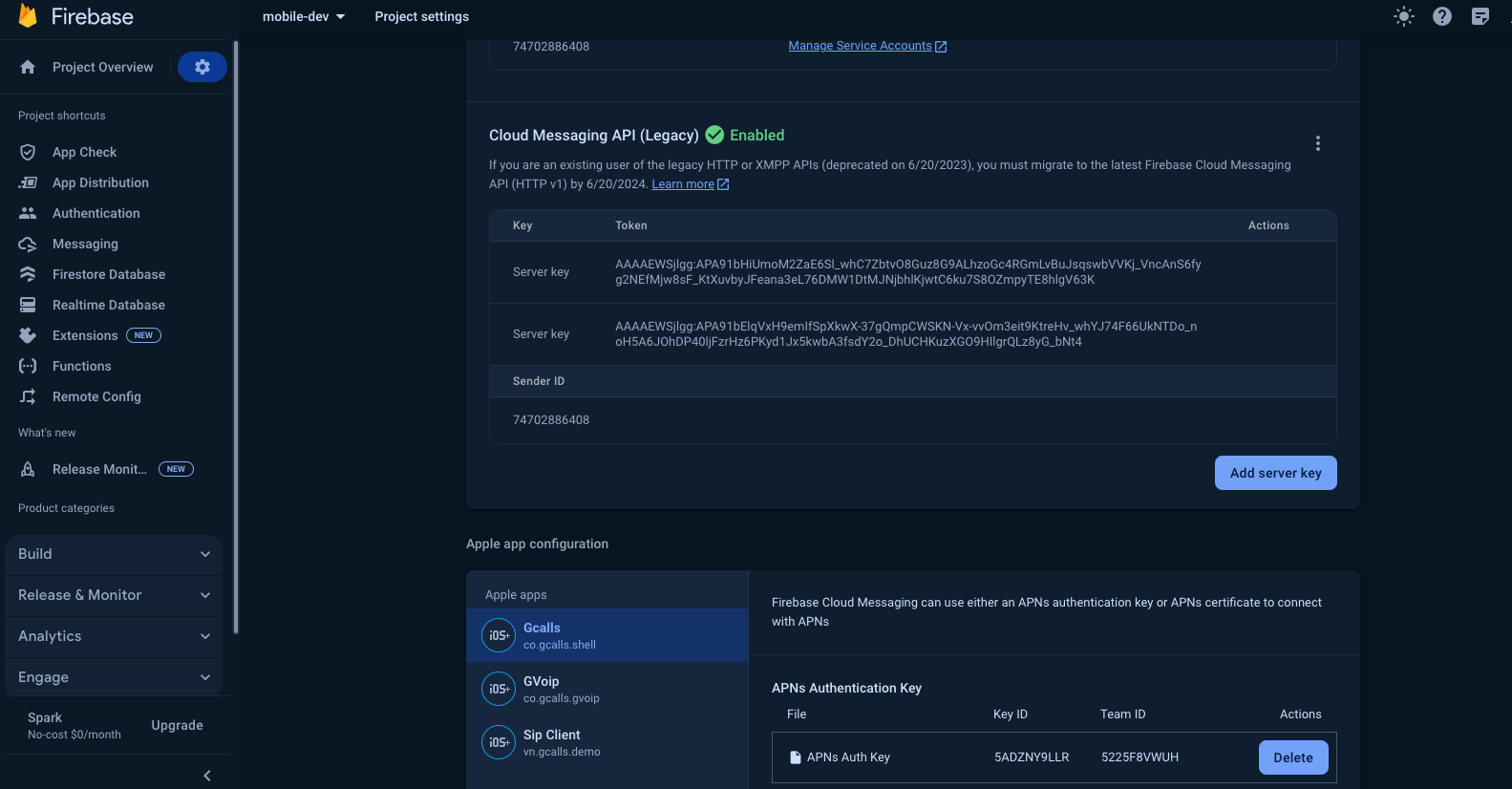Image resolution: width=1512 pixels, height=789 pixels.
Task: Expand the Analytics category
Action: point(114,636)
